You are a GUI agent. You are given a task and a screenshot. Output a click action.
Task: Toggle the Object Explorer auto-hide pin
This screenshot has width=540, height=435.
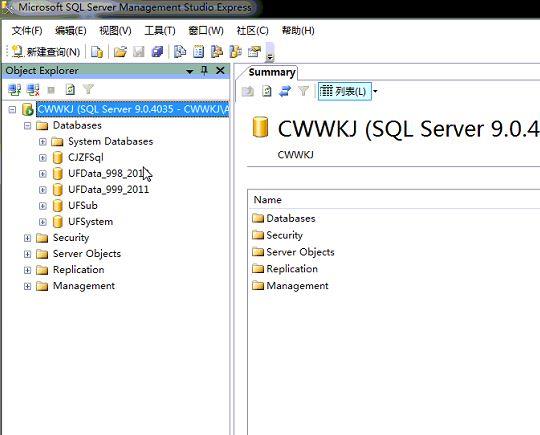point(204,71)
